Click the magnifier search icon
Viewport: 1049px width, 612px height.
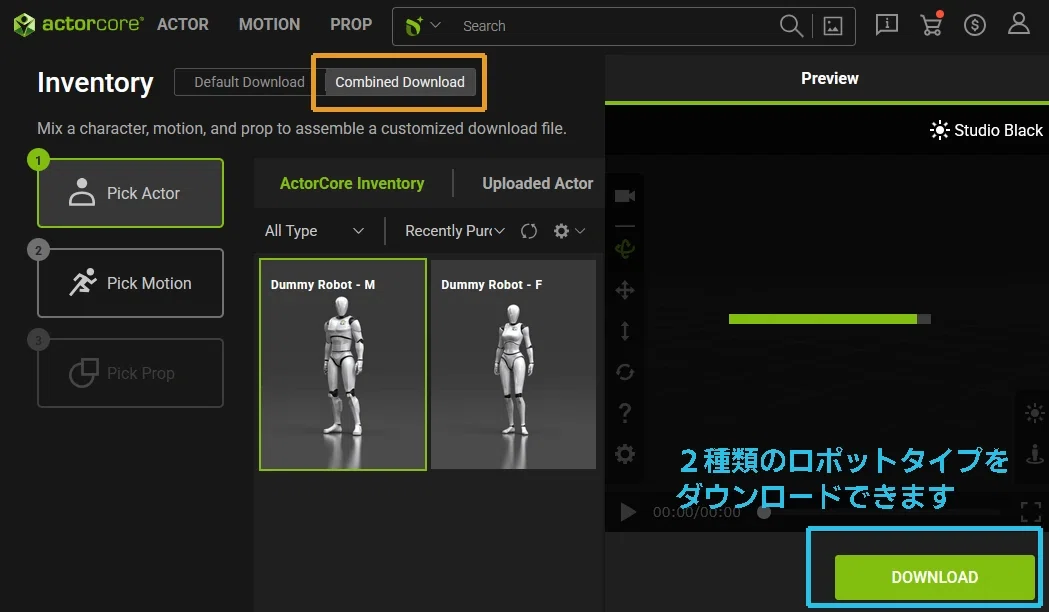[x=791, y=26]
